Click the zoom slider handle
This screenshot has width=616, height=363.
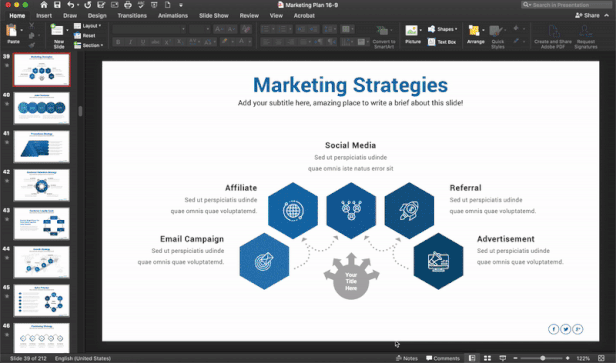(x=543, y=358)
